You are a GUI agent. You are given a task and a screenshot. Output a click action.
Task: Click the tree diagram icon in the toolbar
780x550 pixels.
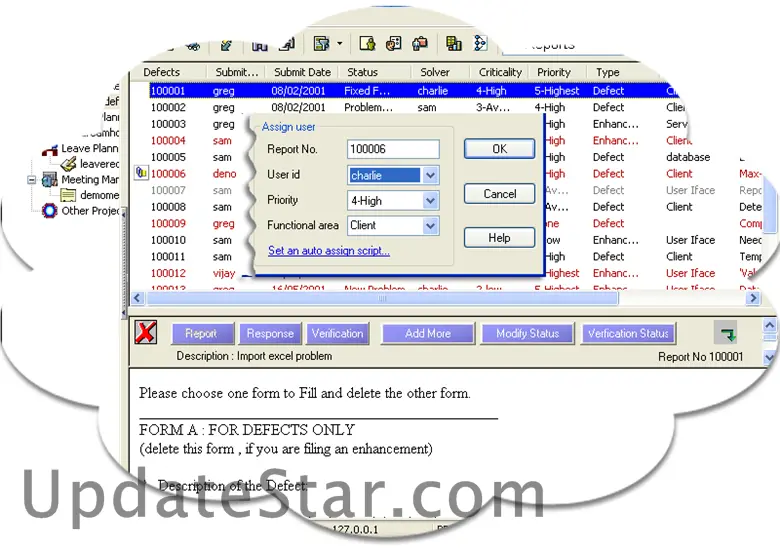point(480,43)
